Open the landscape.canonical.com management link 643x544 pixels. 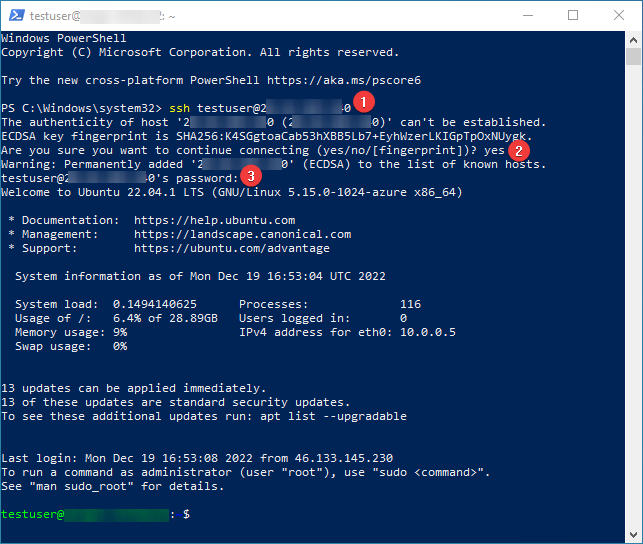[242, 234]
